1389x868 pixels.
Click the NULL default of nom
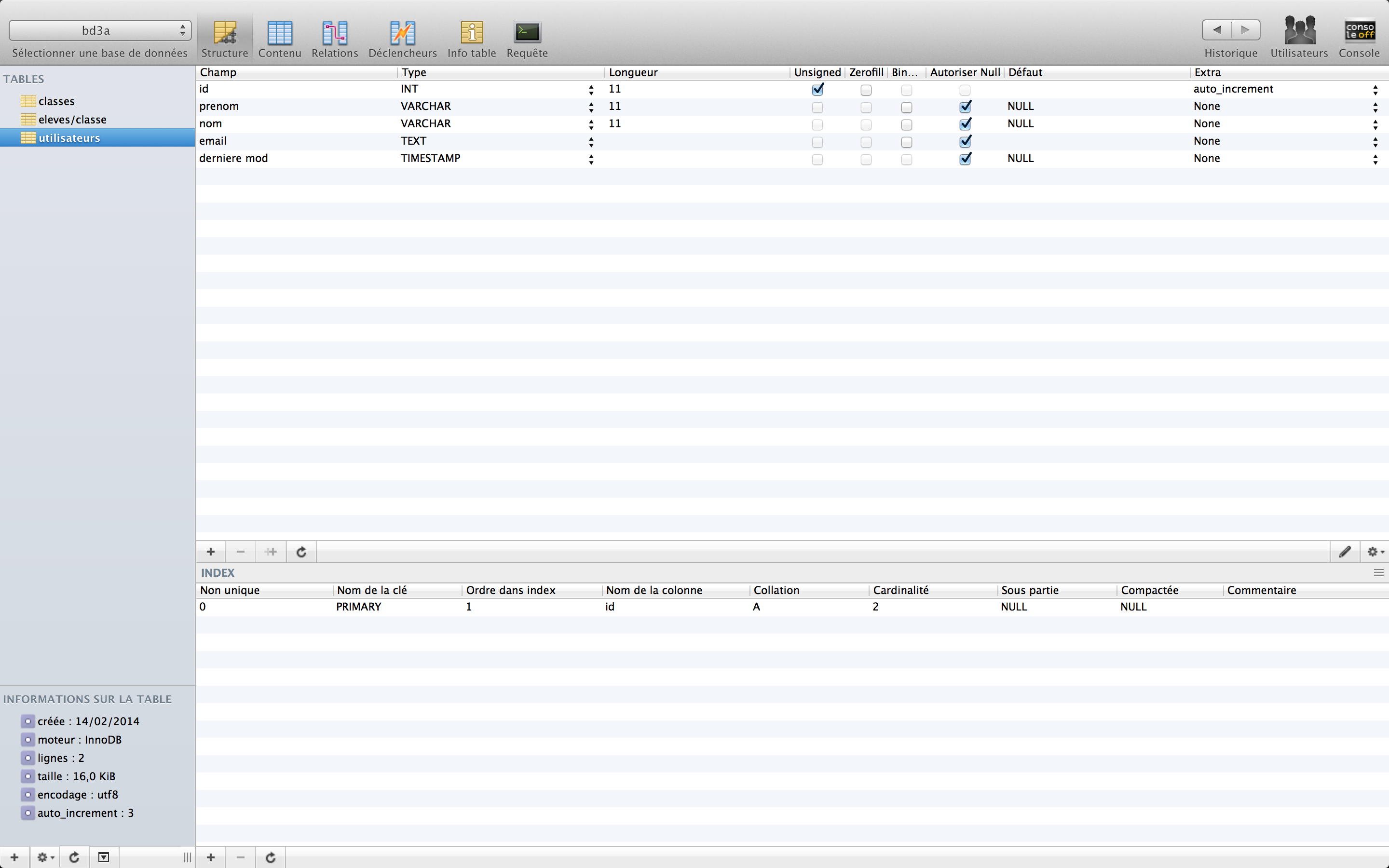click(x=1021, y=123)
